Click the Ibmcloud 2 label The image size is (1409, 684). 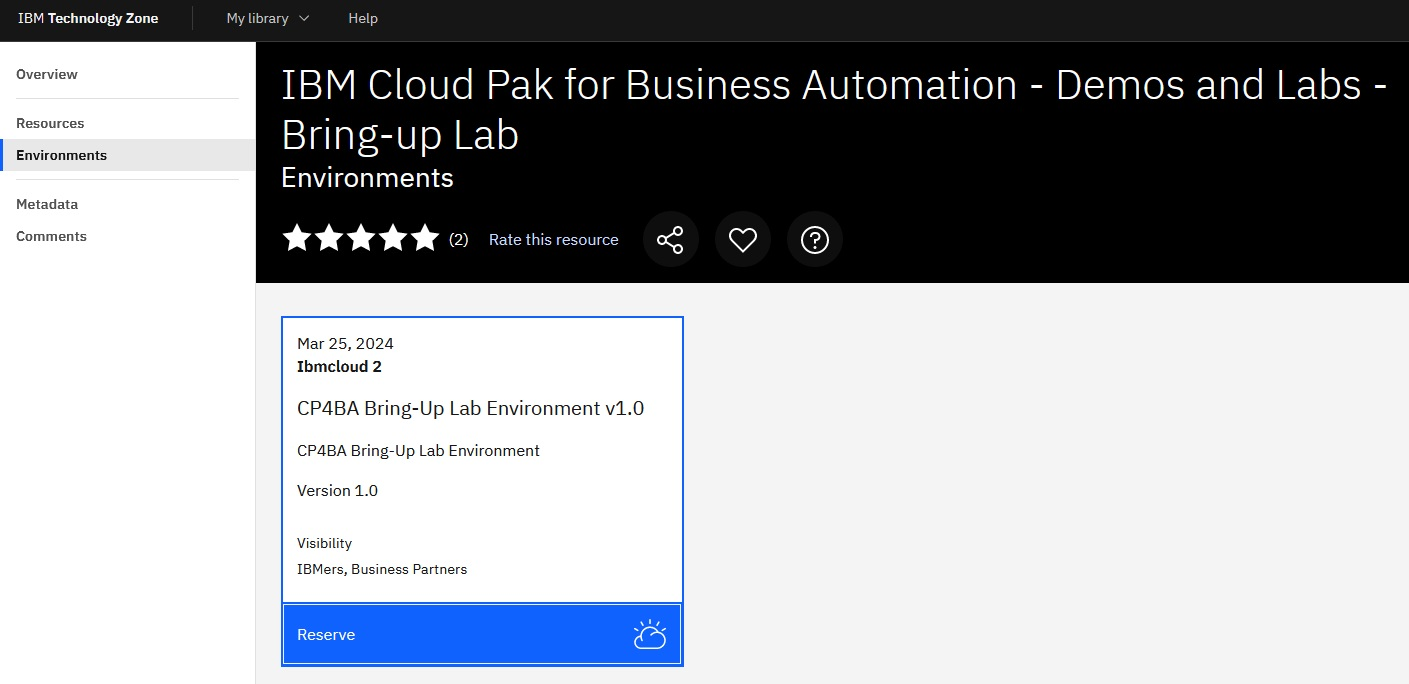click(339, 366)
